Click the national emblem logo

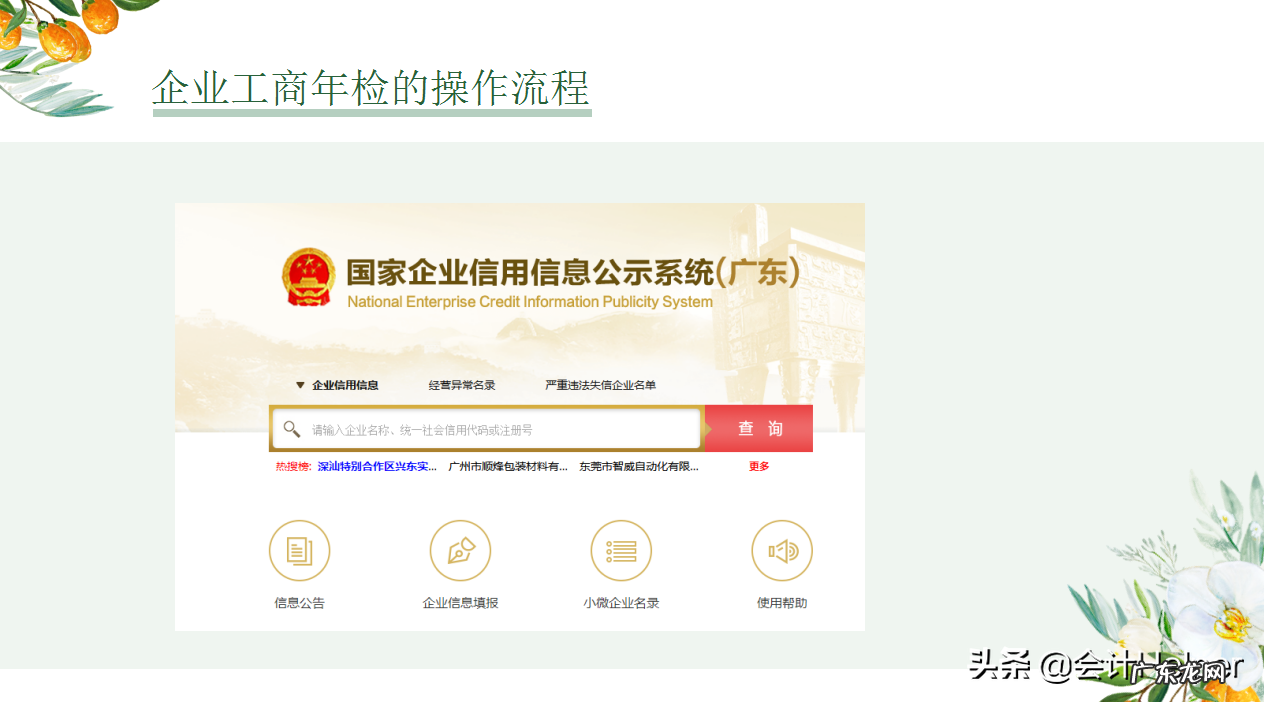[x=309, y=277]
